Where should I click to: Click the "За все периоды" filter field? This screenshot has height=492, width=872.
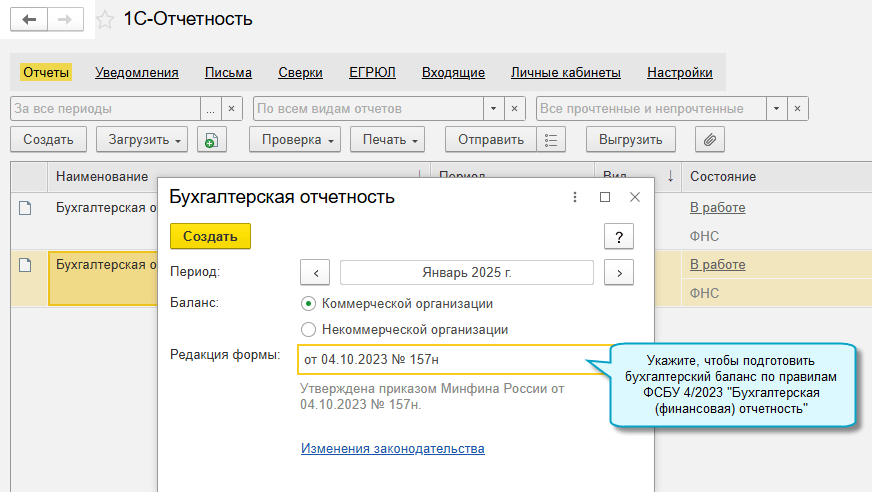coord(106,108)
